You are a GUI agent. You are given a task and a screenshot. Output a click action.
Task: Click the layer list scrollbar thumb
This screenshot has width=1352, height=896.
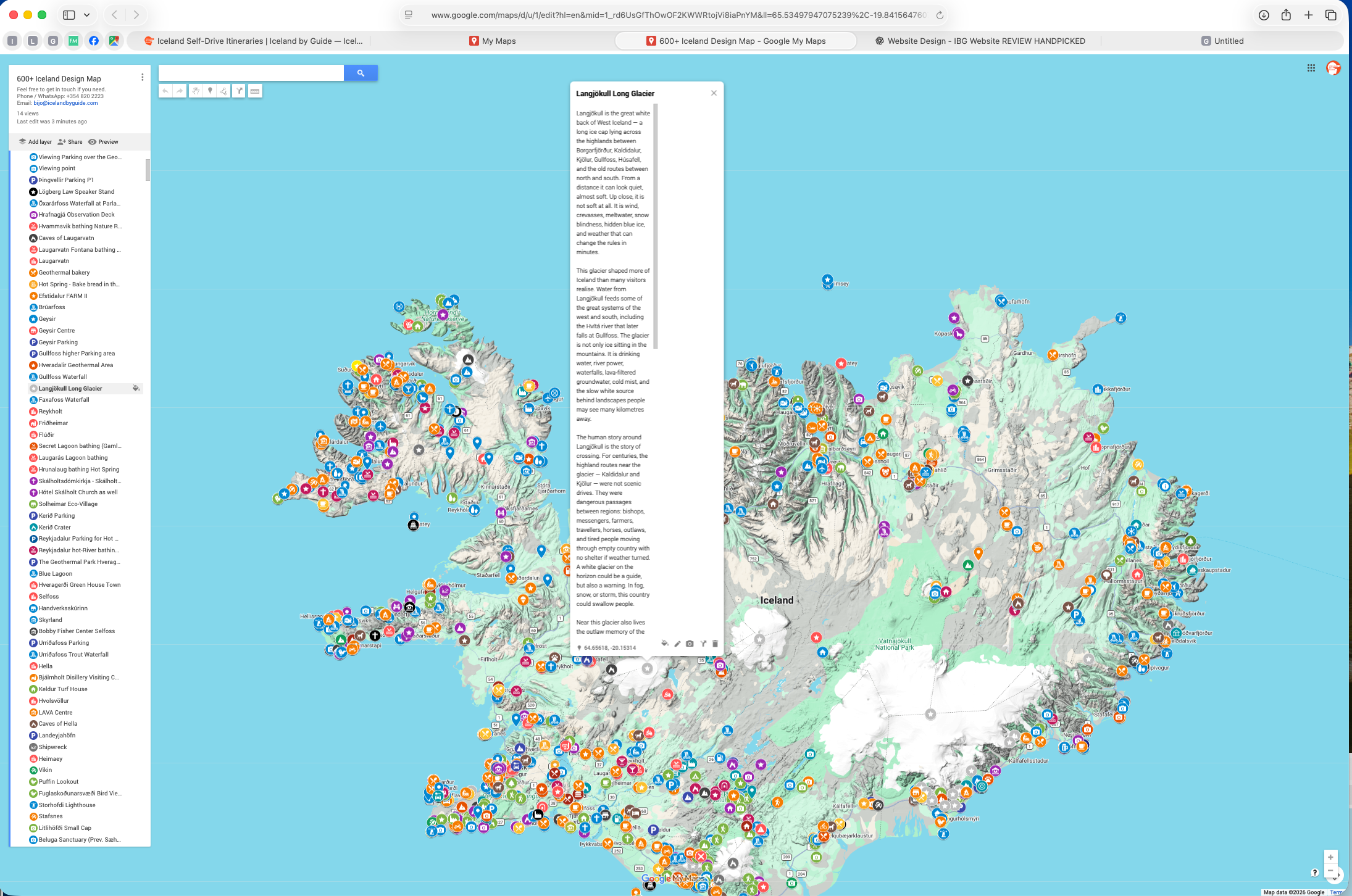(x=148, y=170)
